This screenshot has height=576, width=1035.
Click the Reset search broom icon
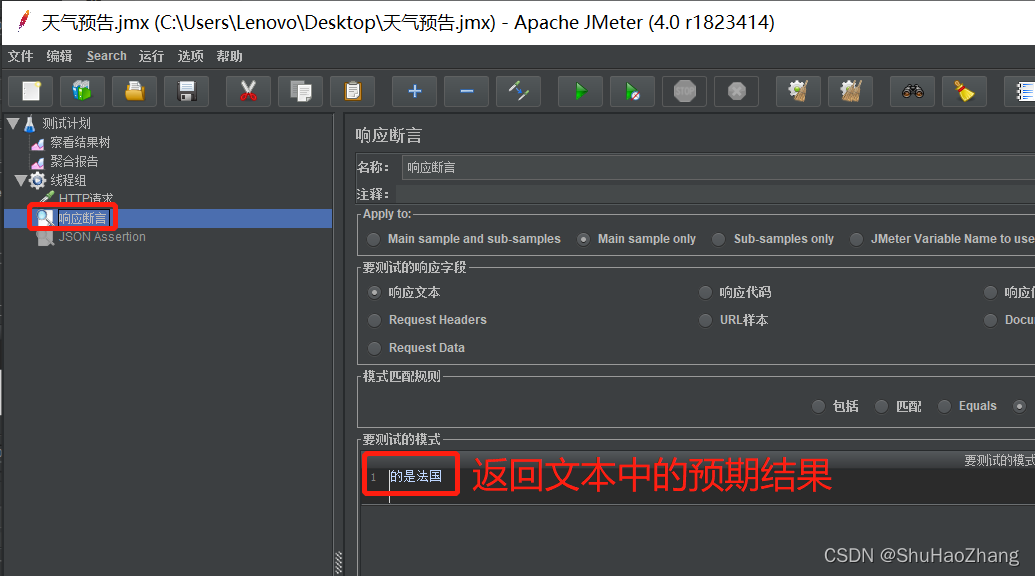964,91
